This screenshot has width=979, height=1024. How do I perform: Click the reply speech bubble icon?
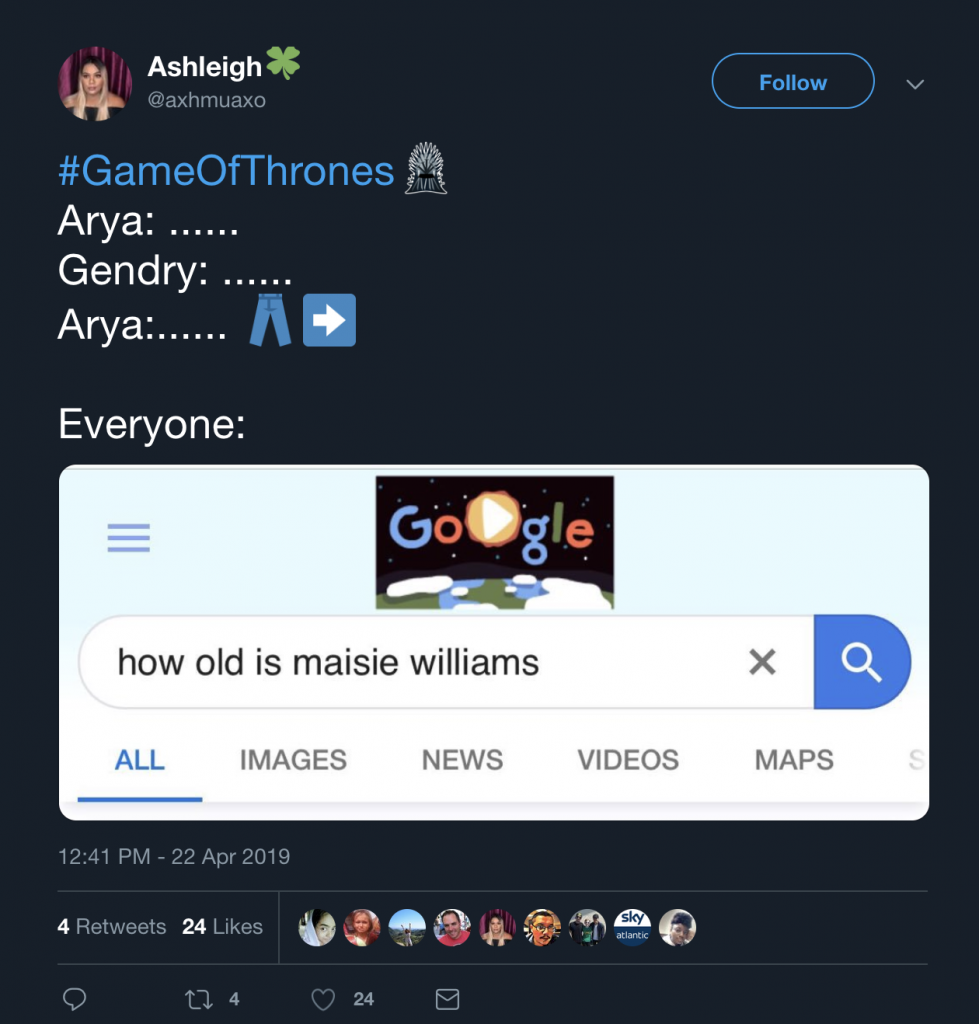[75, 998]
